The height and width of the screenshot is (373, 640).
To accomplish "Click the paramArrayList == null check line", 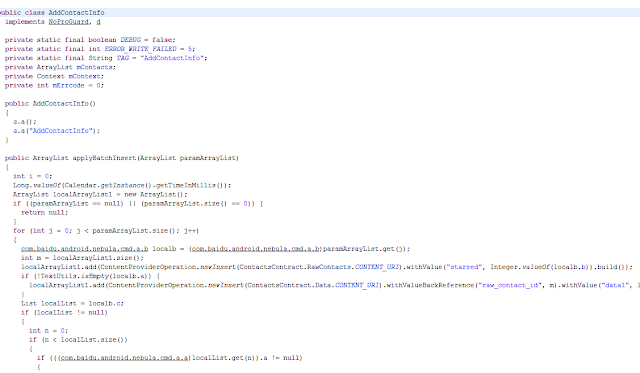I will click(138, 203).
